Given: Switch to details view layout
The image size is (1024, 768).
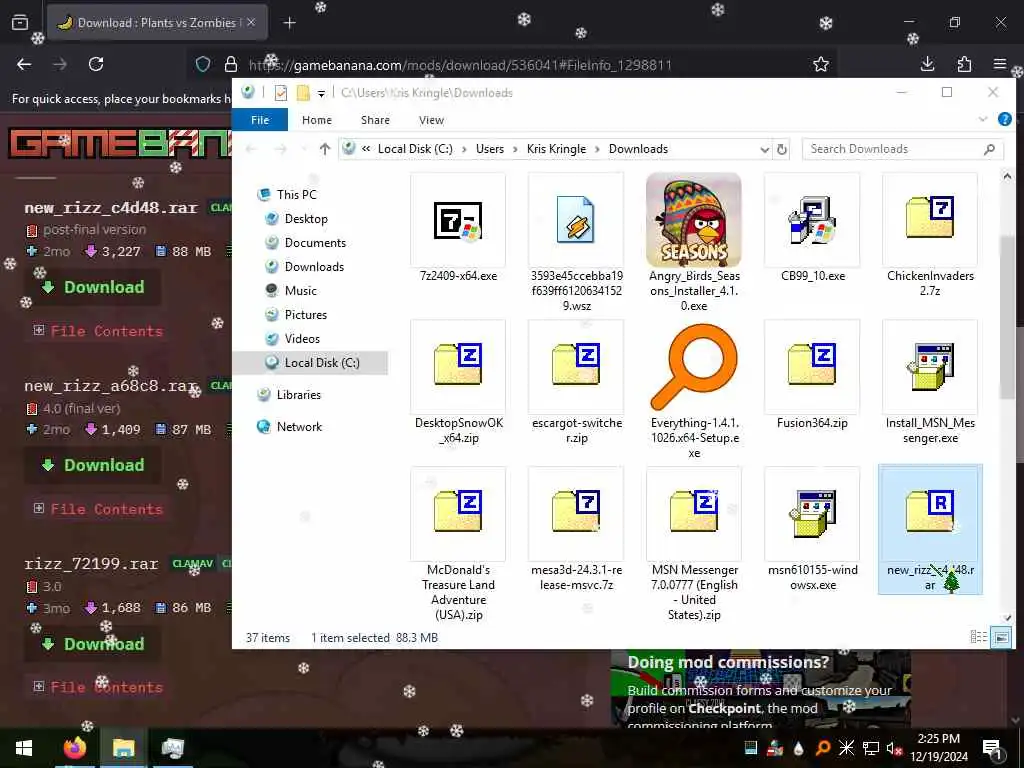Looking at the screenshot, I should click(978, 637).
